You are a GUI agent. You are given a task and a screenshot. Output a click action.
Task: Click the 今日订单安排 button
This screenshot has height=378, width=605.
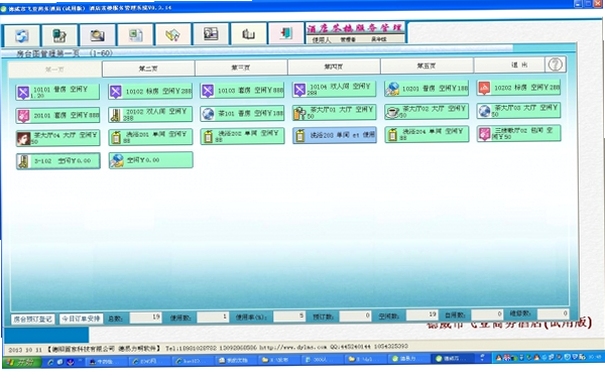tap(81, 319)
